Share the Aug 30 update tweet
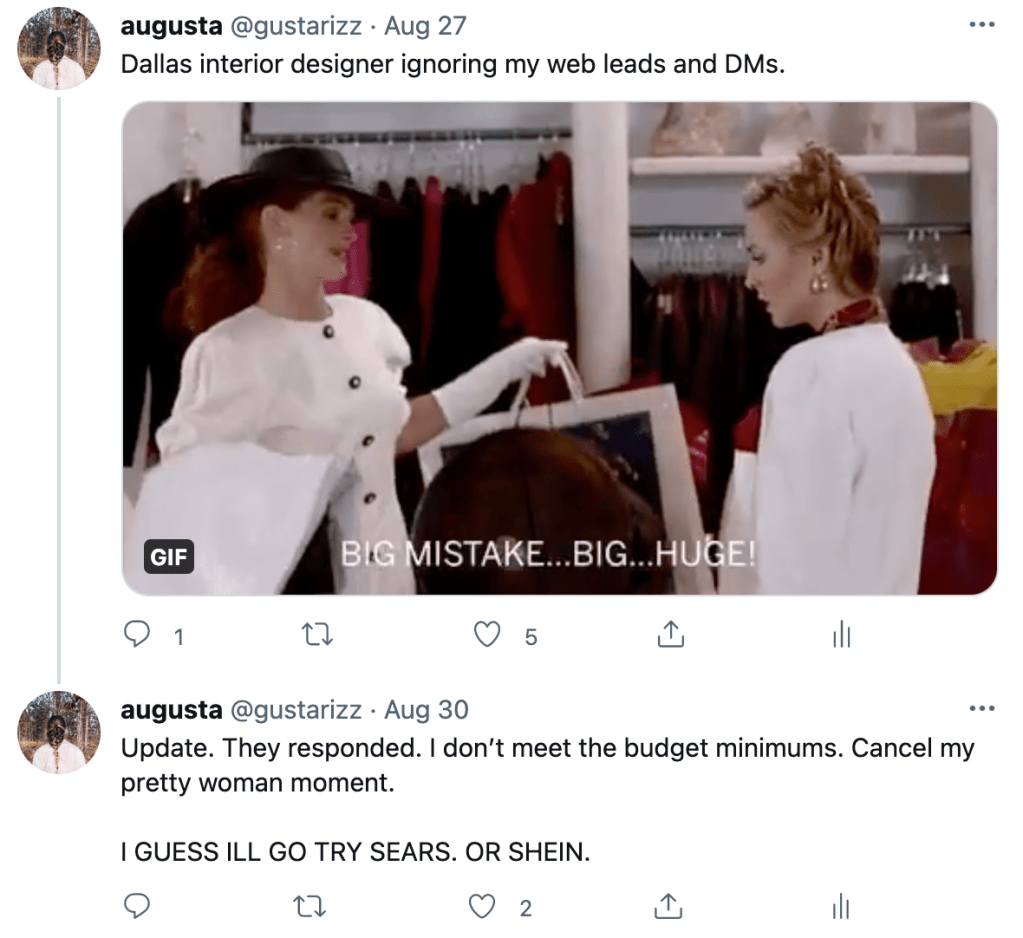The width and height of the screenshot is (1023, 938). pos(669,905)
